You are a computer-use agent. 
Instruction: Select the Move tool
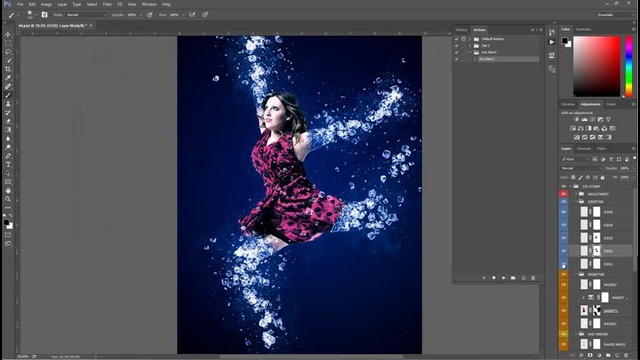coord(8,35)
